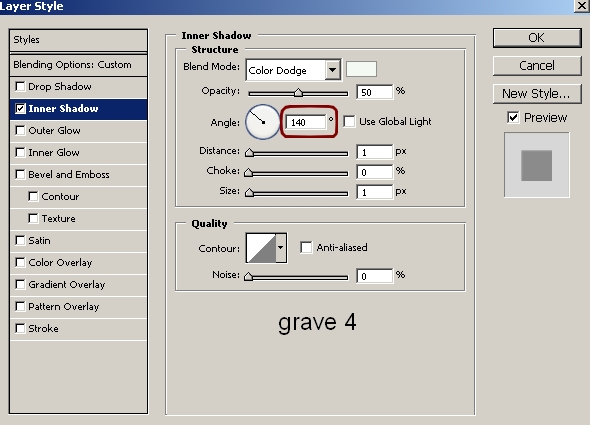
Task: Open the Styles list entry
Action: [78, 40]
